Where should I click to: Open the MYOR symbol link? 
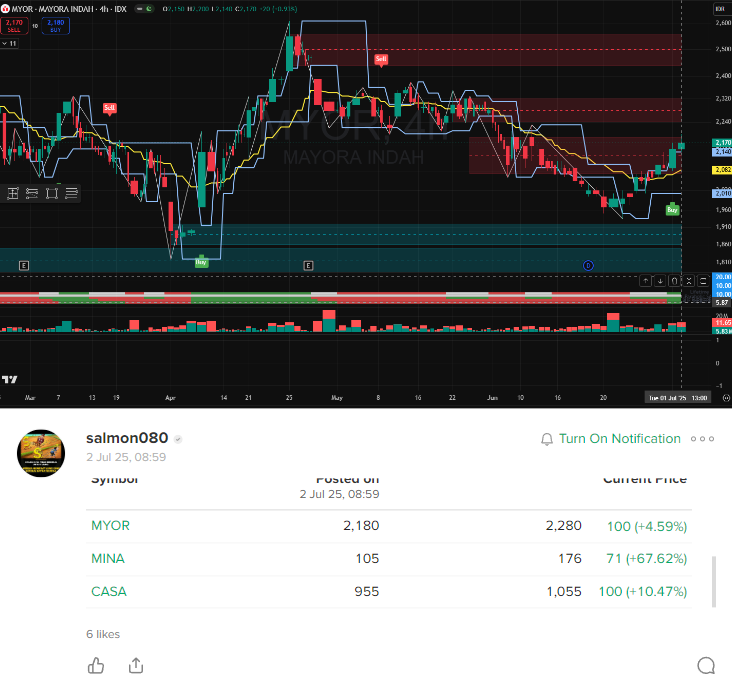click(x=110, y=525)
